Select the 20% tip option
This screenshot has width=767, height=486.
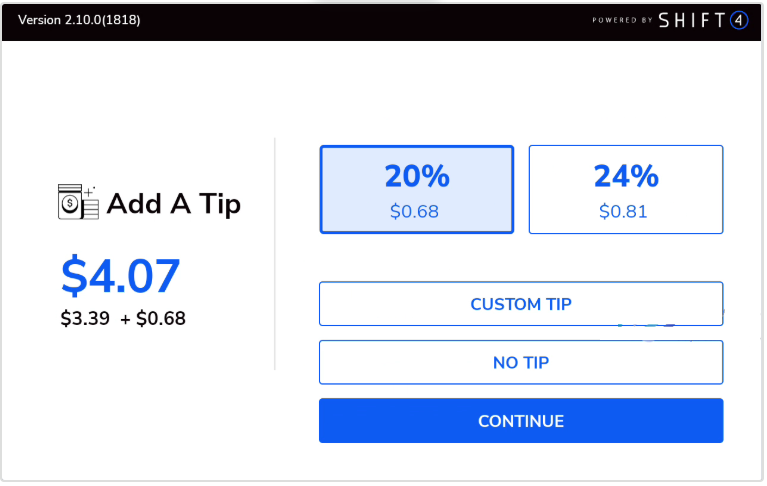[x=416, y=190]
